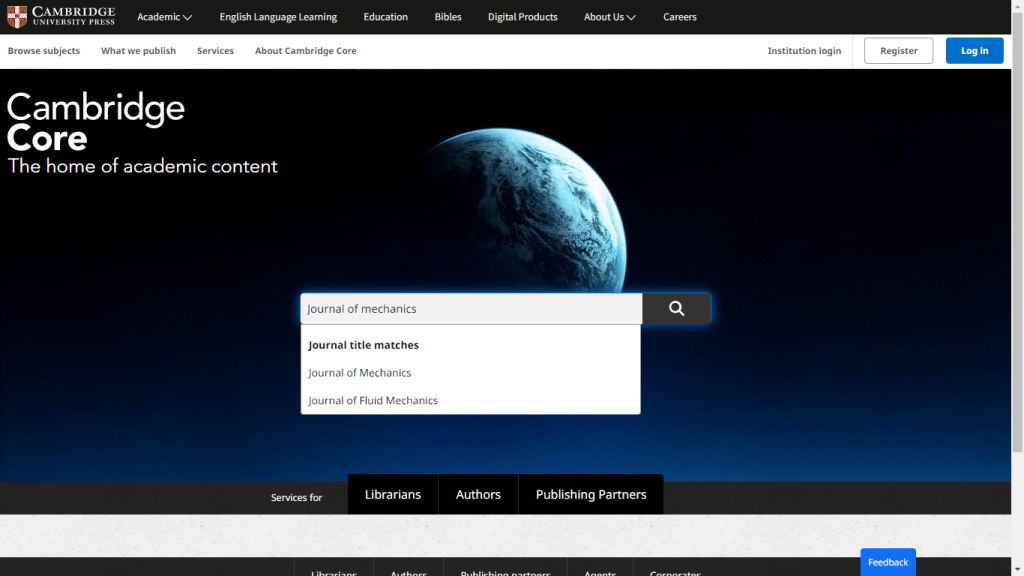Image resolution: width=1024 pixels, height=576 pixels.
Task: Open the Authors services tab
Action: (x=478, y=494)
